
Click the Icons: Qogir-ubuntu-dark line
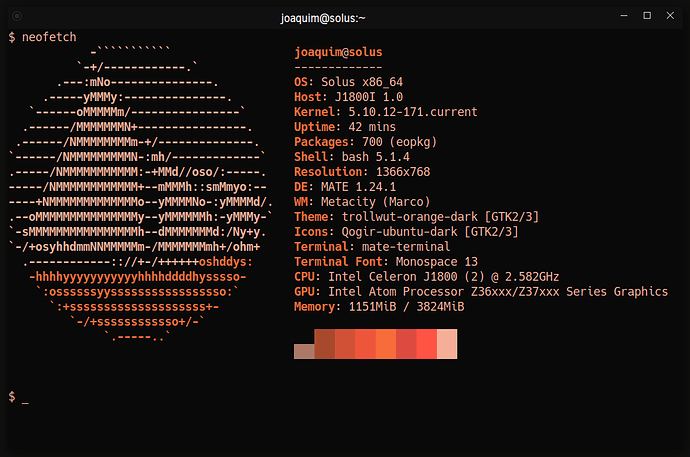[406, 231]
